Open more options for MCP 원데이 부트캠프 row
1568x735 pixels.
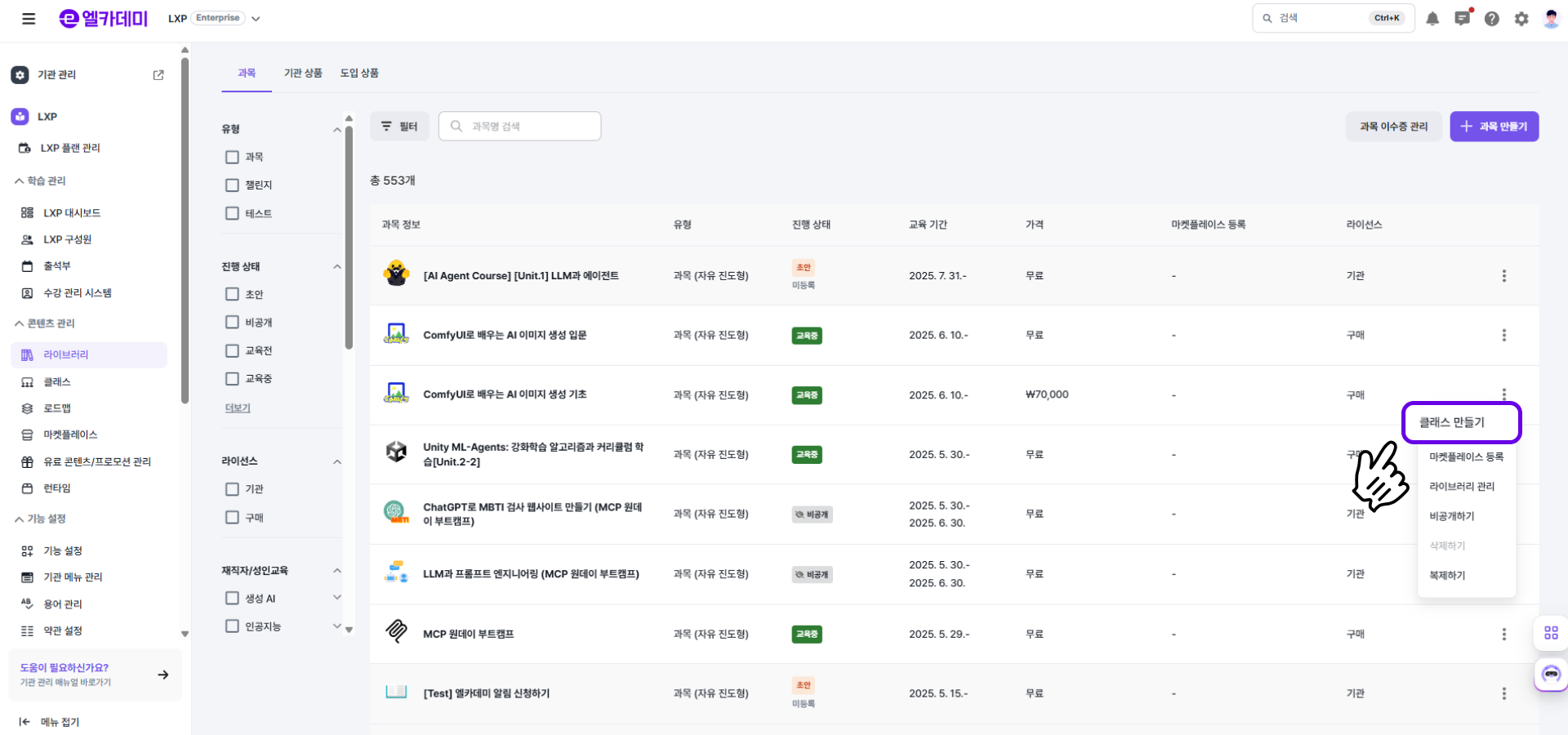1503,635
